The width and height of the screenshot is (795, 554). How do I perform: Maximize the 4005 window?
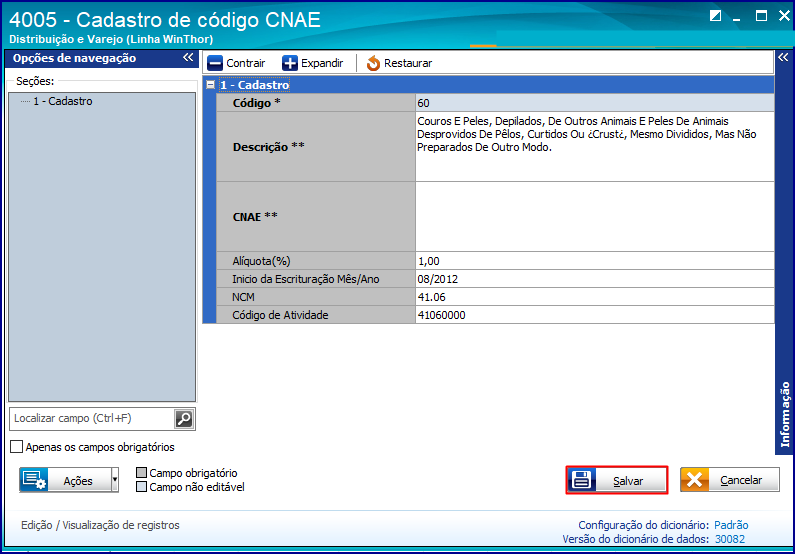[x=761, y=16]
